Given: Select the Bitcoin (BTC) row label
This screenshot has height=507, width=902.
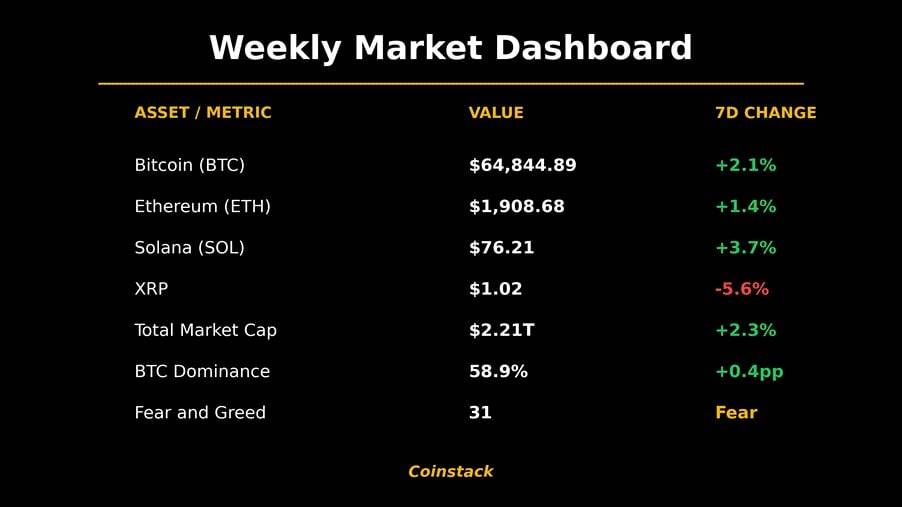Looking at the screenshot, I should point(189,165).
